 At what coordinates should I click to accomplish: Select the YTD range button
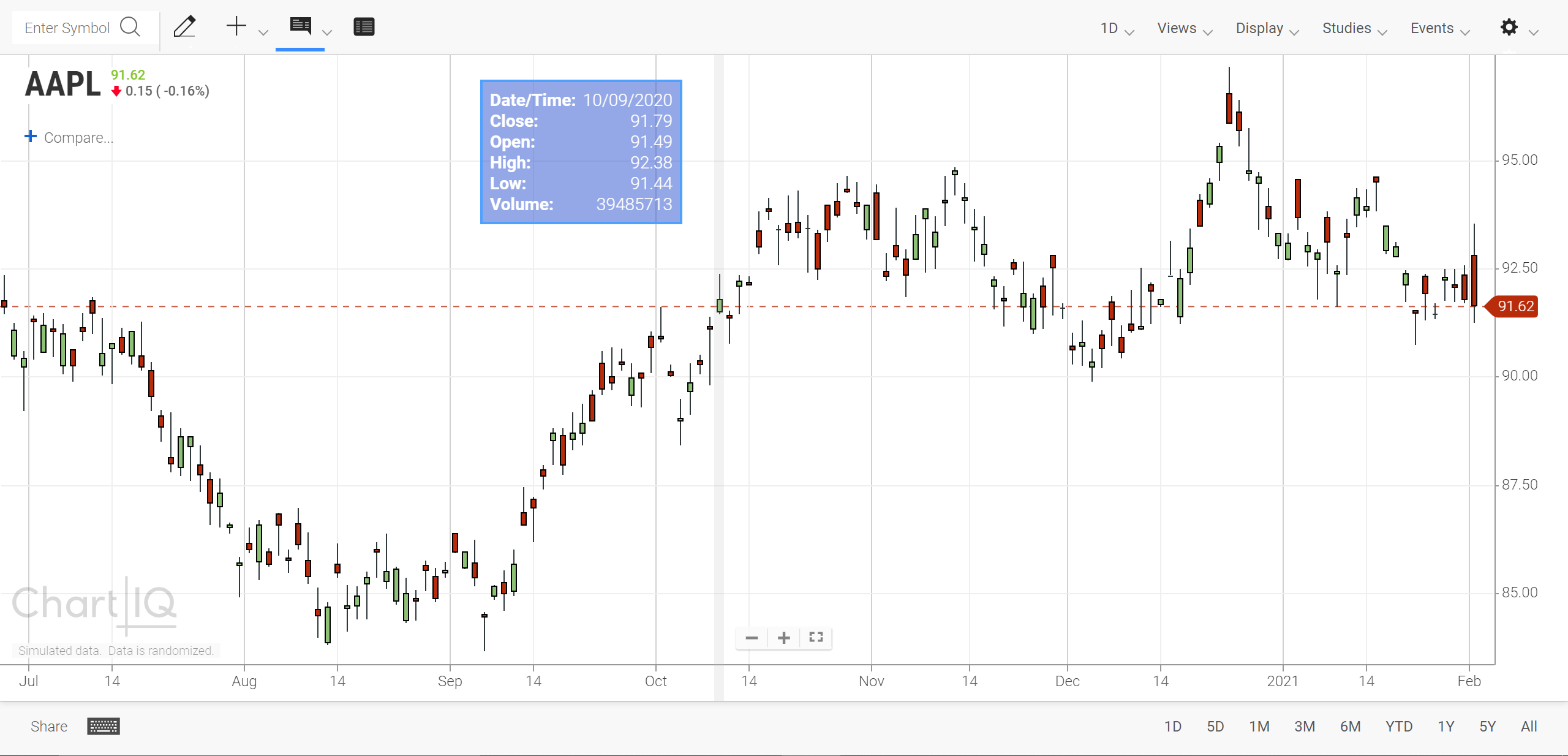click(x=1399, y=727)
